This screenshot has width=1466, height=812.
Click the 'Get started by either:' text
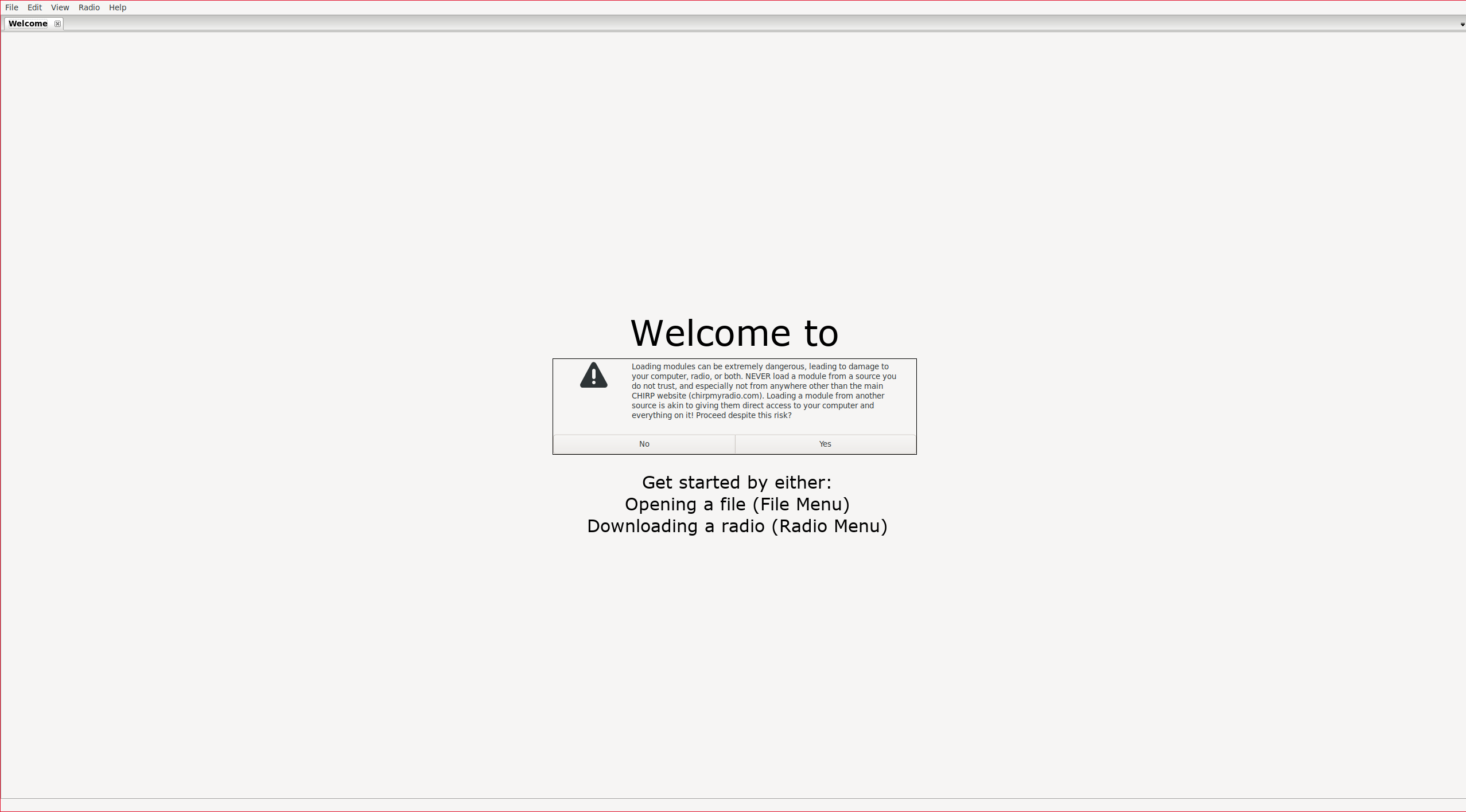click(x=736, y=482)
